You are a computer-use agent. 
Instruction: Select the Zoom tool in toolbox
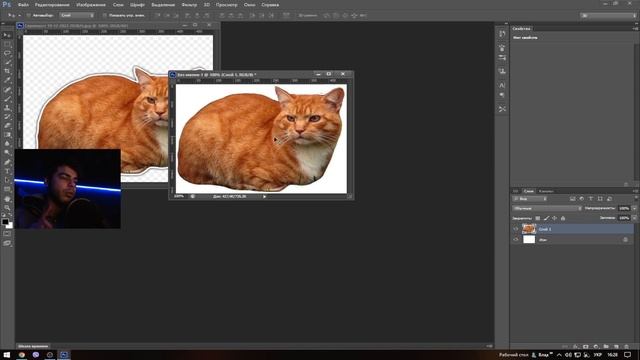(7, 208)
